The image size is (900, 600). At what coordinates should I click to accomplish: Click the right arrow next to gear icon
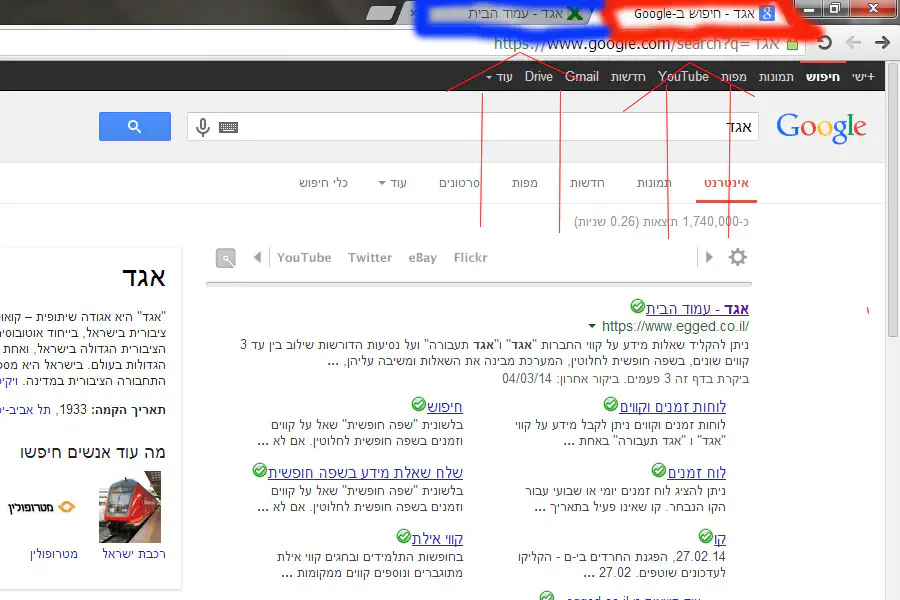tap(709, 257)
